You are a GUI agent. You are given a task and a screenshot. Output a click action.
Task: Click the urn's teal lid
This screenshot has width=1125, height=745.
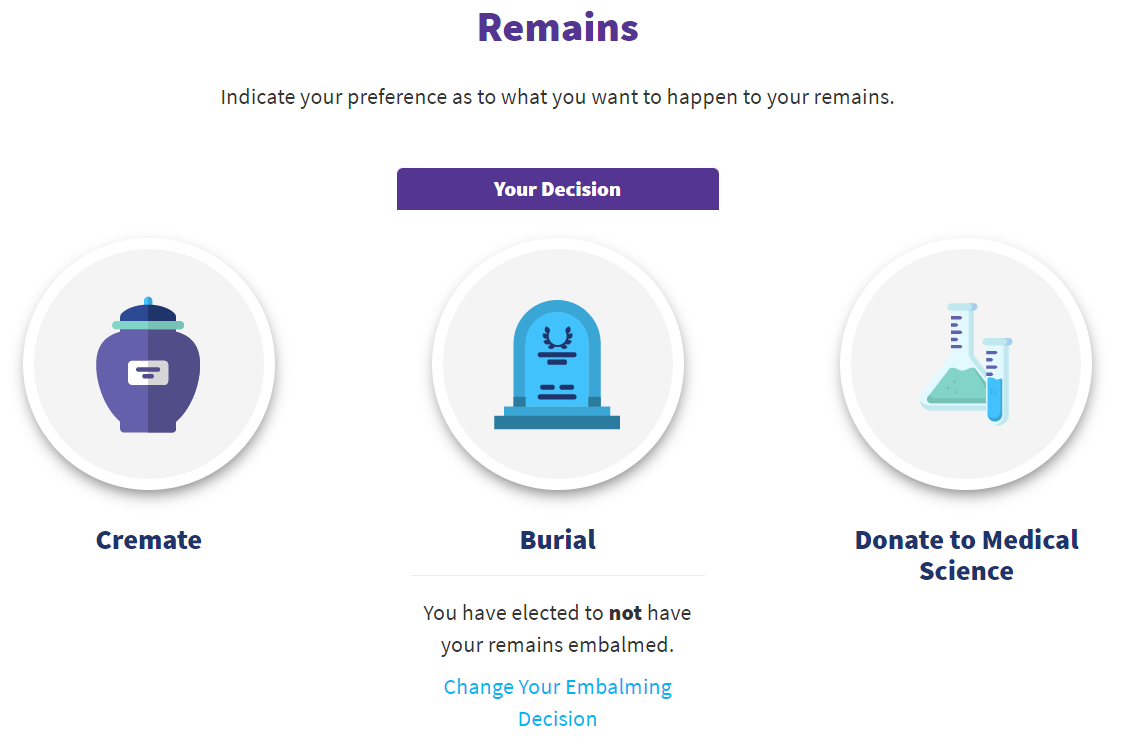(x=148, y=324)
